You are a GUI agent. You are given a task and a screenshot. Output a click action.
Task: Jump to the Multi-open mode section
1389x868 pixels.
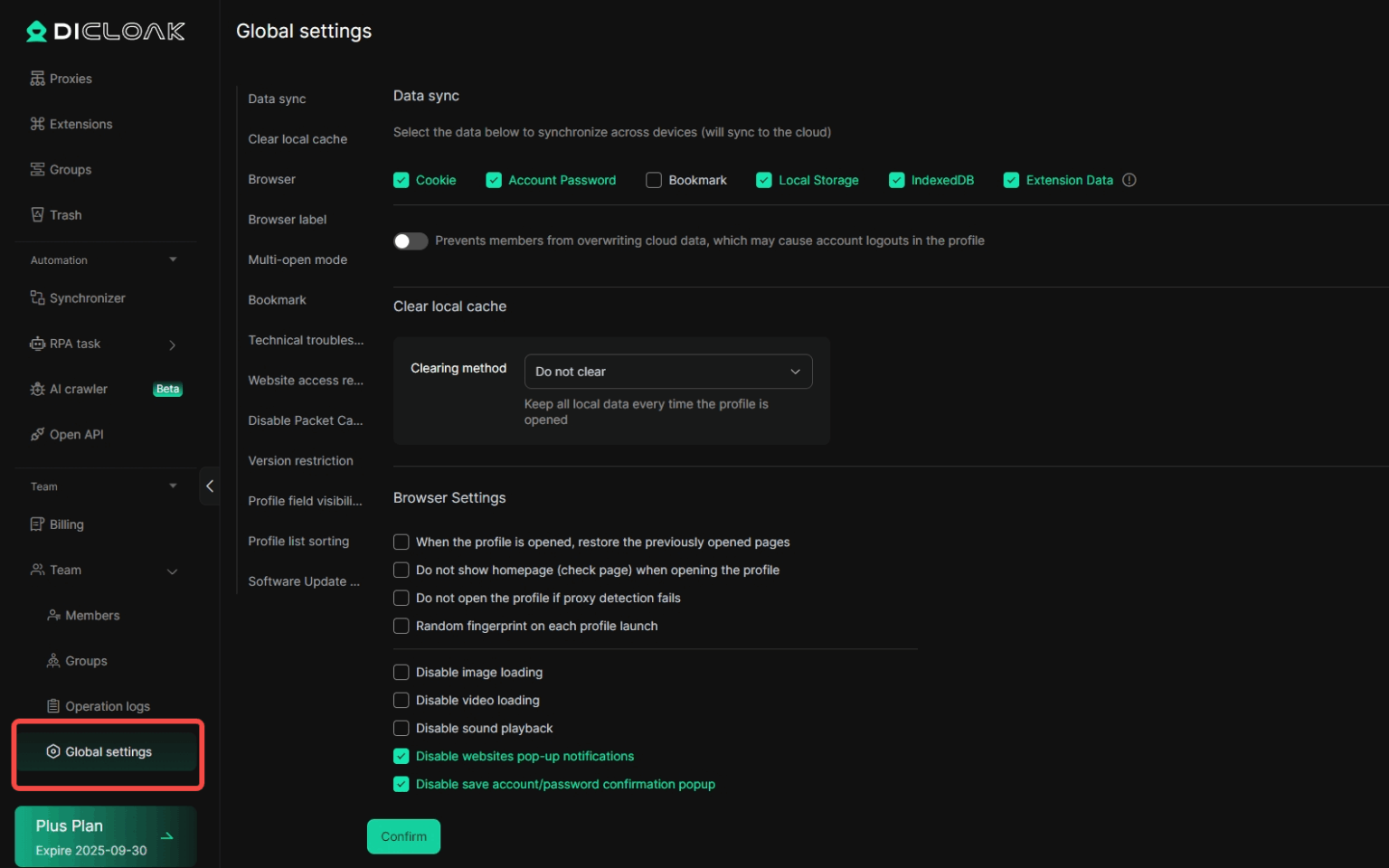pos(298,259)
